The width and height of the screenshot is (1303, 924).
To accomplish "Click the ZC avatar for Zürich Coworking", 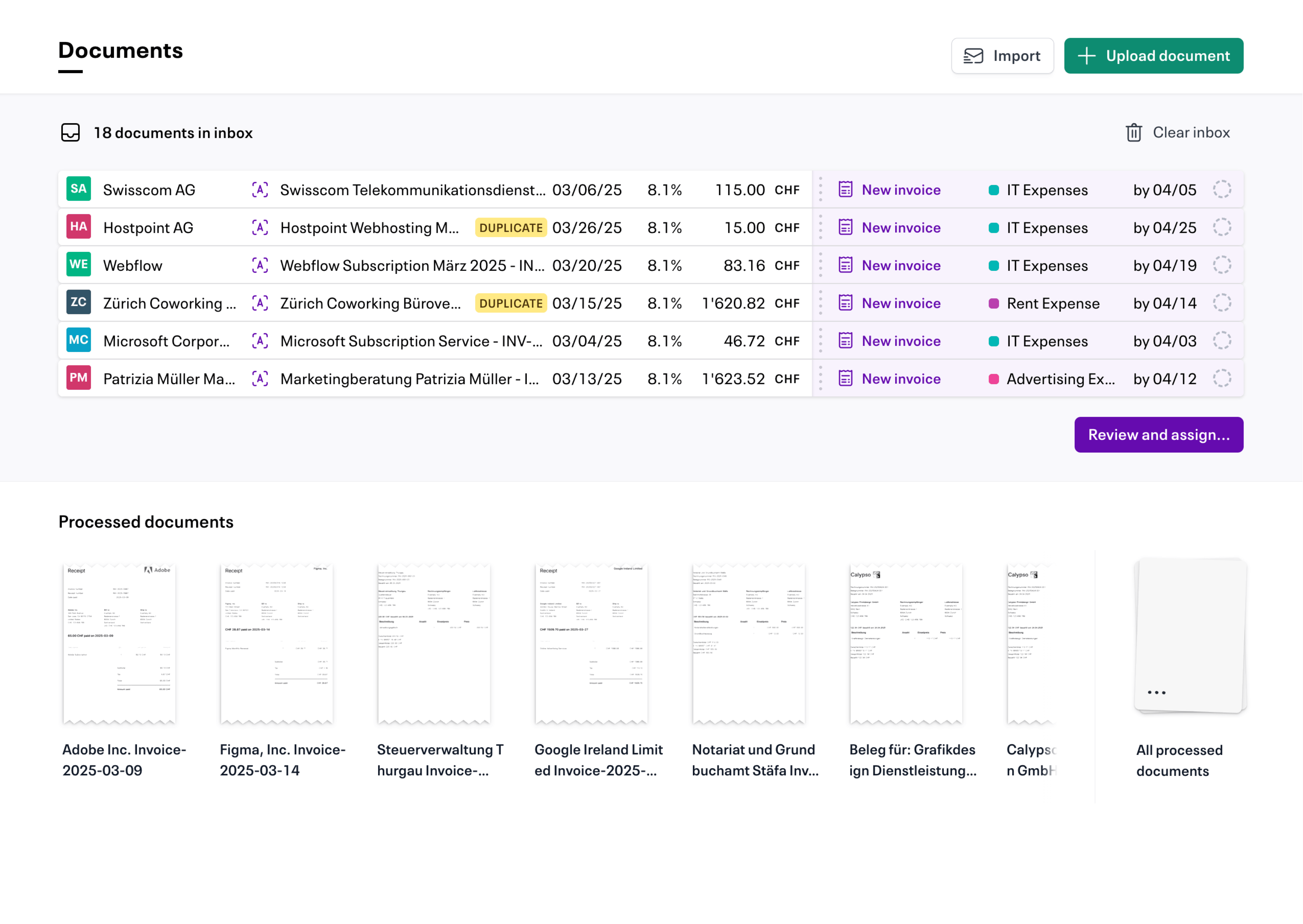I will [x=78, y=303].
